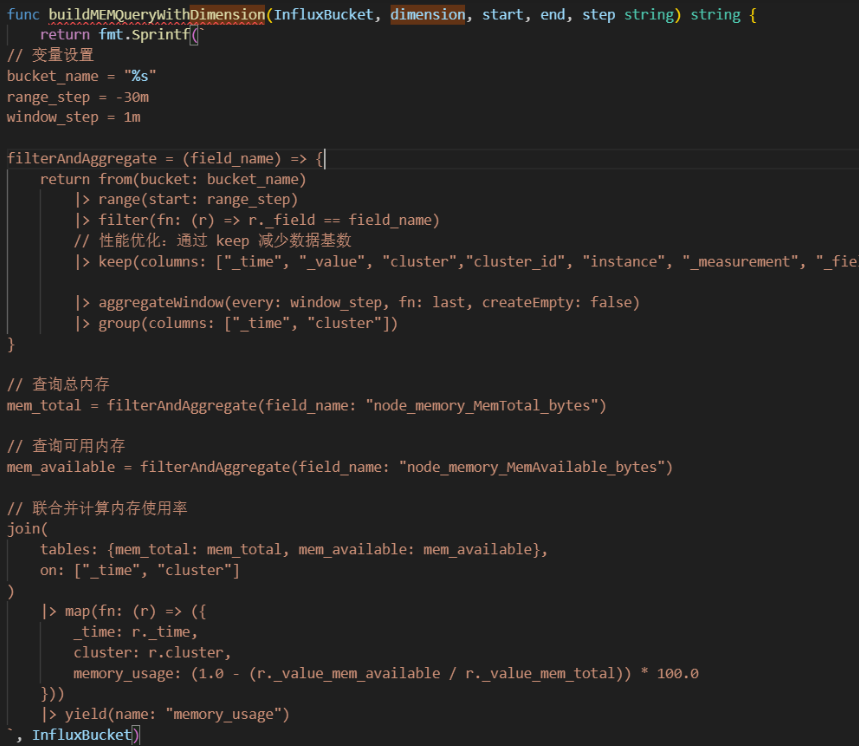Viewport: 859px width, 746px height.
Task: Click the memory_usage calculation line
Action: coord(386,673)
